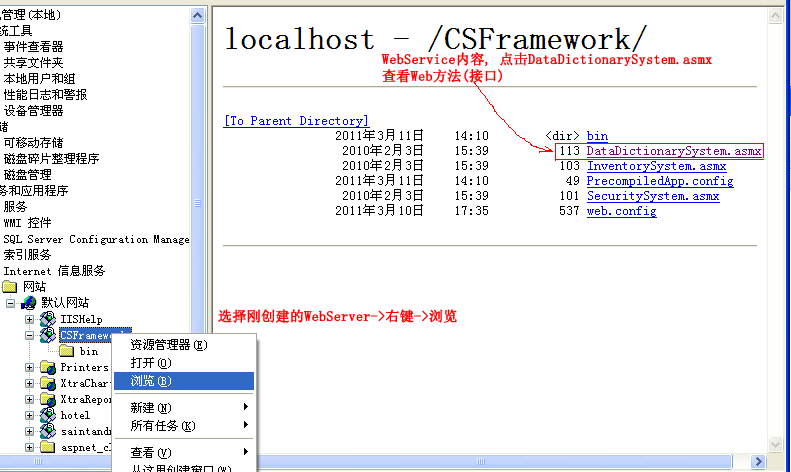
Task: Open the DataDictionarySystem.asmx link
Action: point(673,151)
